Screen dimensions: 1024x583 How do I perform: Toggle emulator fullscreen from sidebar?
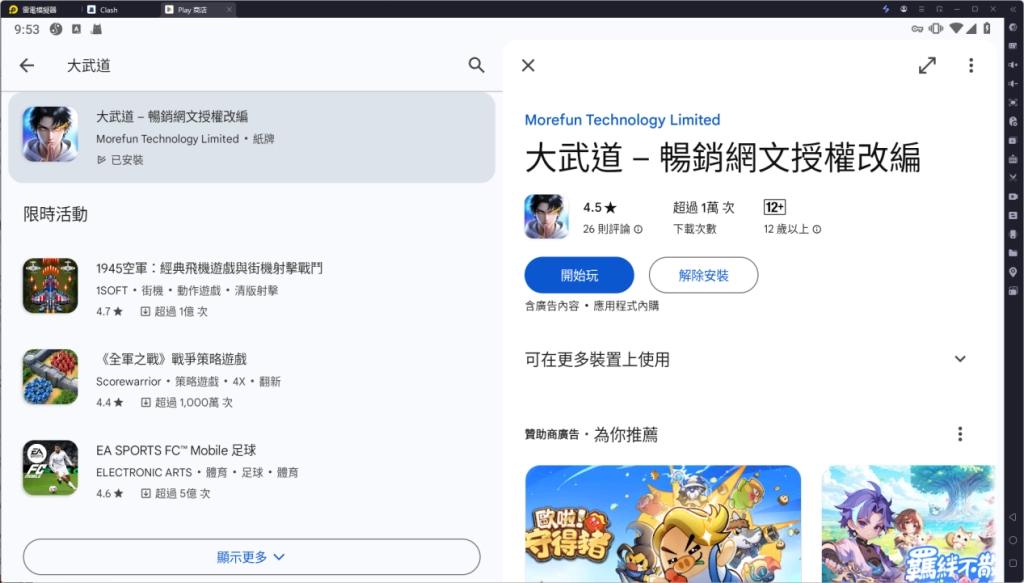point(1013,102)
